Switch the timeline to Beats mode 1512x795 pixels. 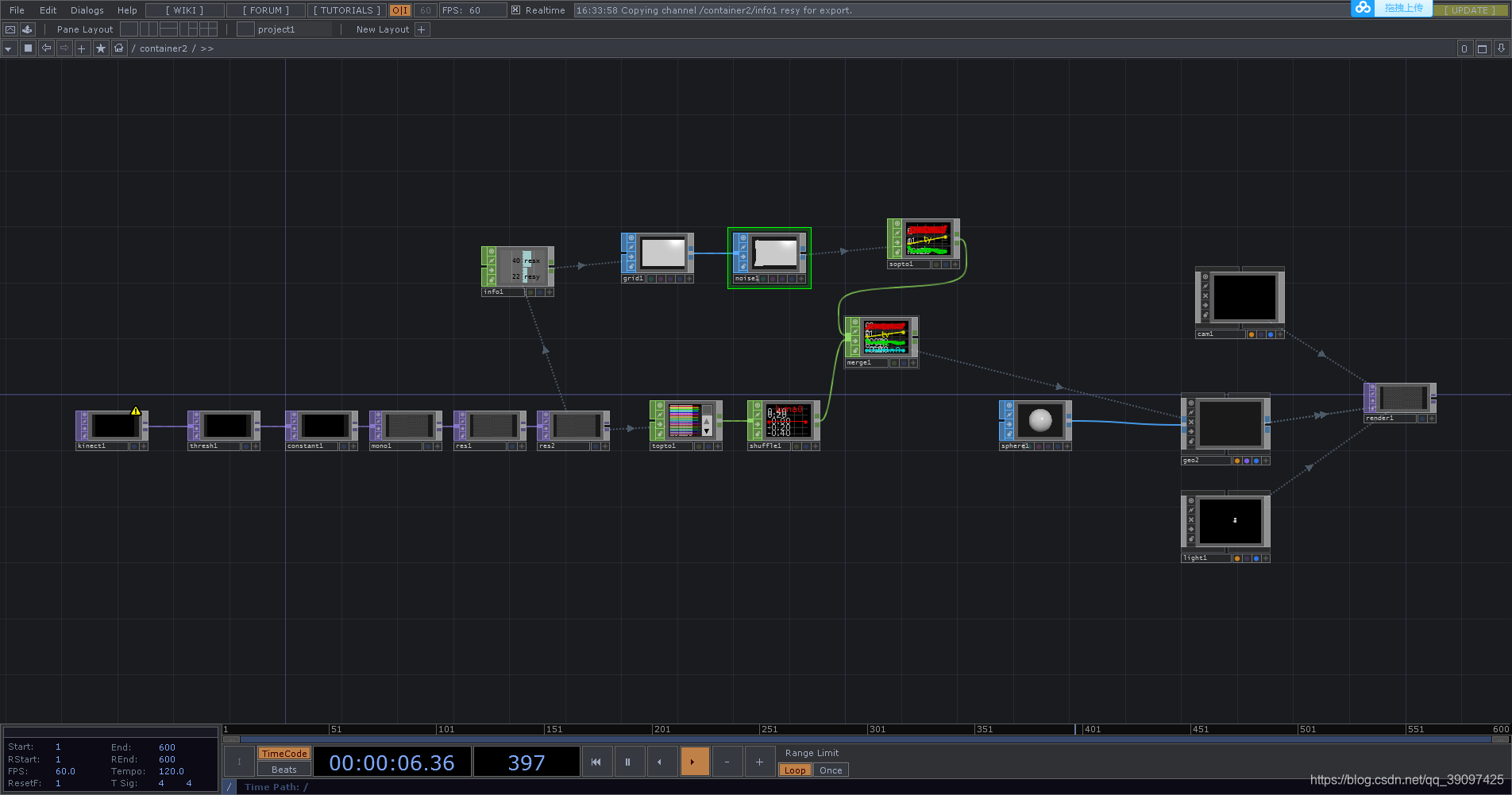[283, 770]
